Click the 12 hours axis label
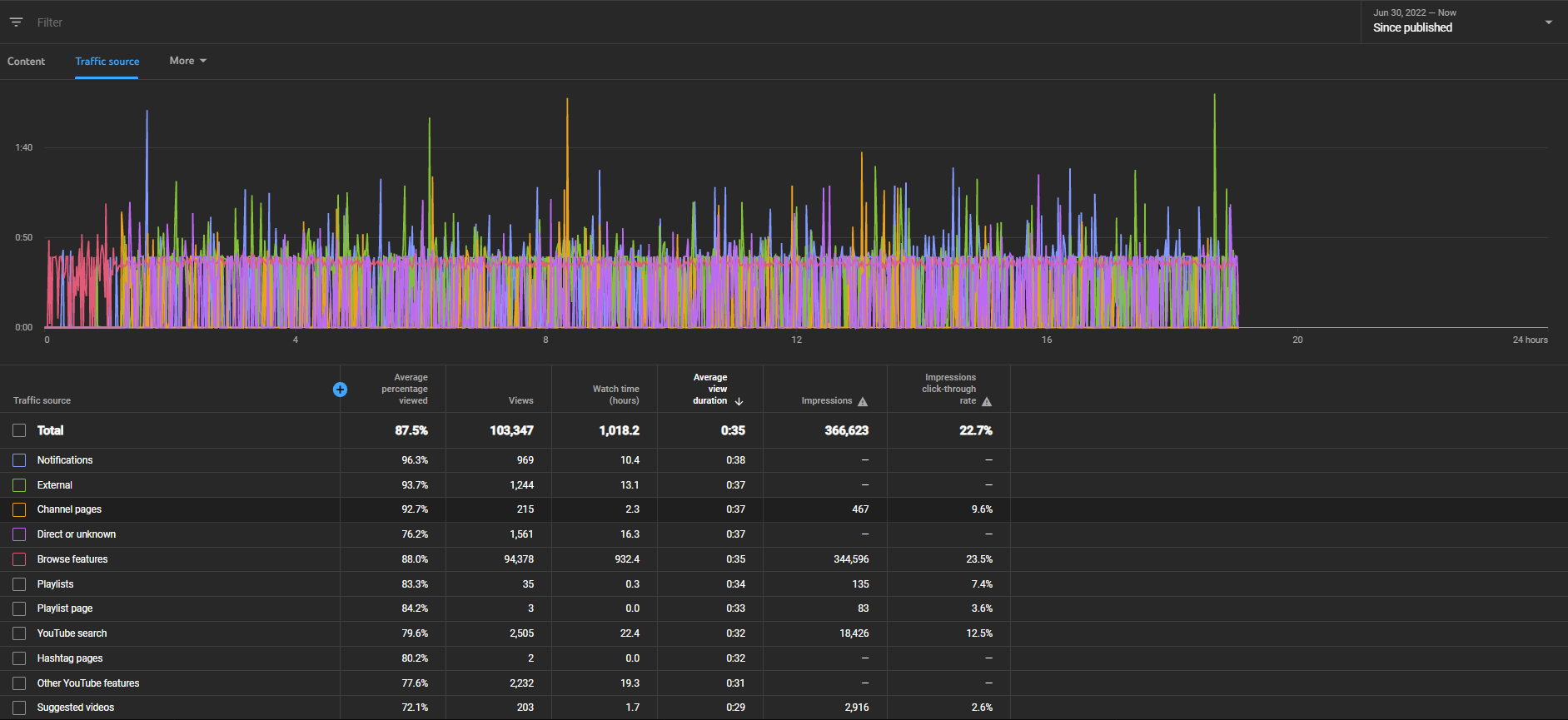This screenshot has height=720, width=1568. coord(797,340)
